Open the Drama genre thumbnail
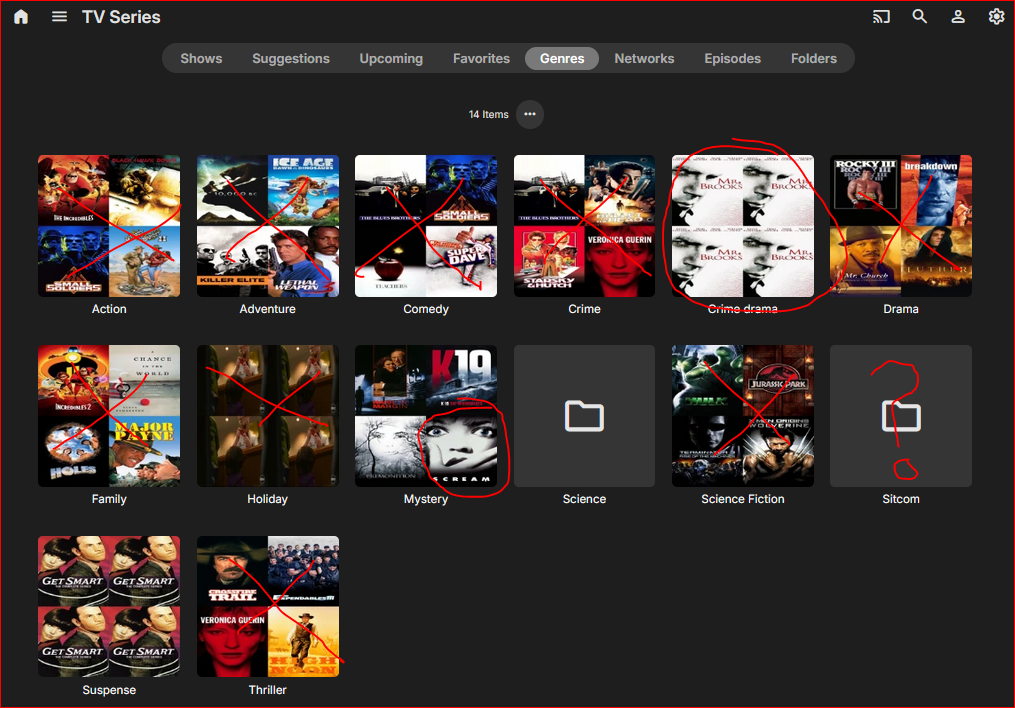This screenshot has width=1015, height=708. point(901,226)
